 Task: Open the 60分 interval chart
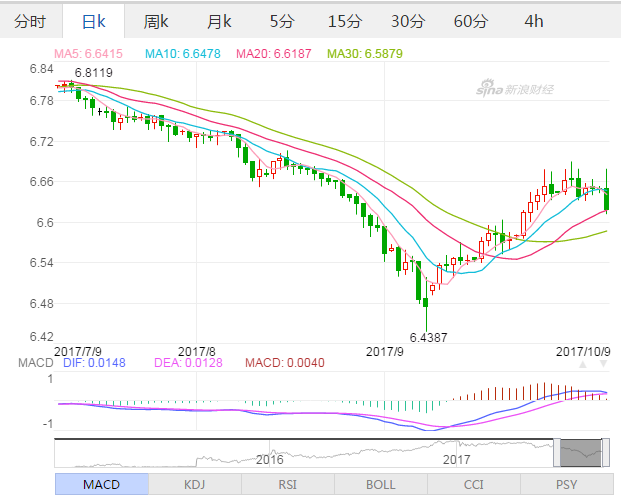coord(471,21)
